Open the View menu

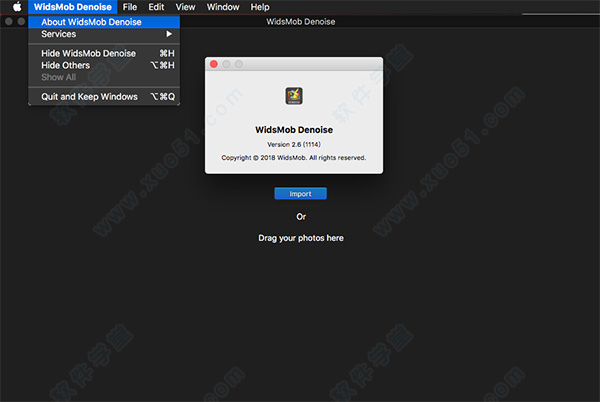coord(185,7)
